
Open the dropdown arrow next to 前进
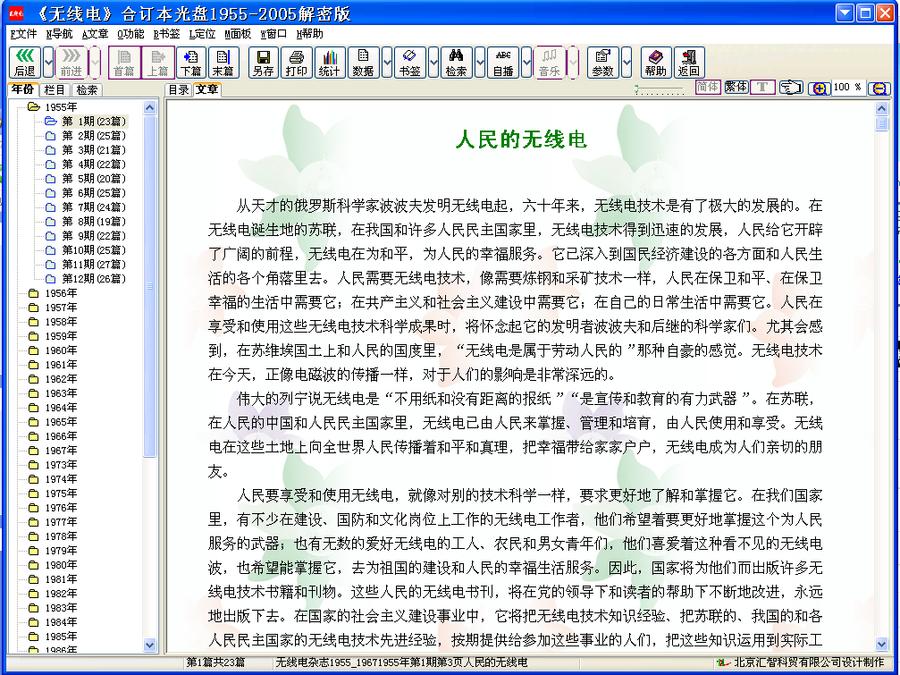[x=95, y=63]
